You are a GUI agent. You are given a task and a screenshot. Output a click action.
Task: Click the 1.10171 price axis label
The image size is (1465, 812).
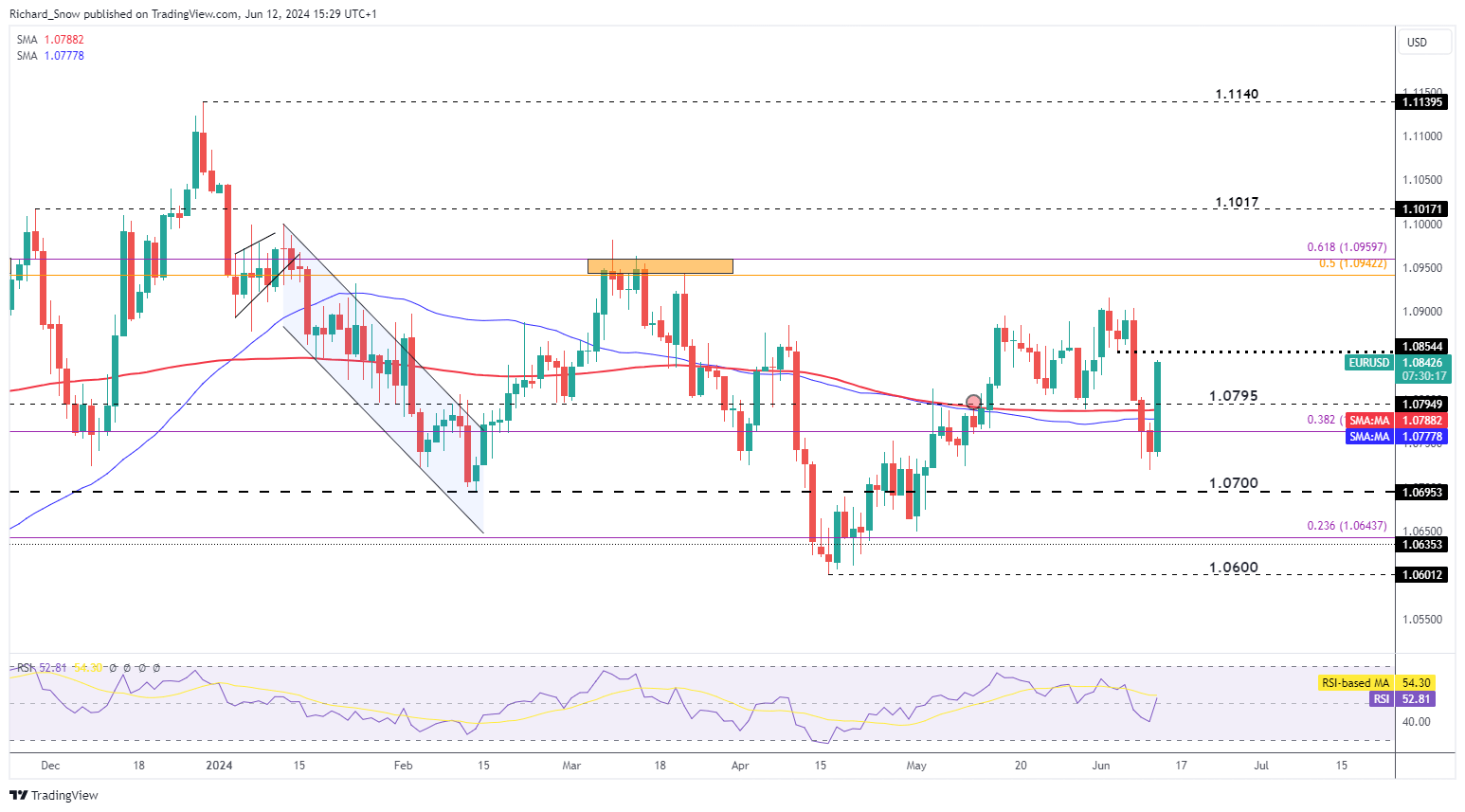click(x=1421, y=208)
